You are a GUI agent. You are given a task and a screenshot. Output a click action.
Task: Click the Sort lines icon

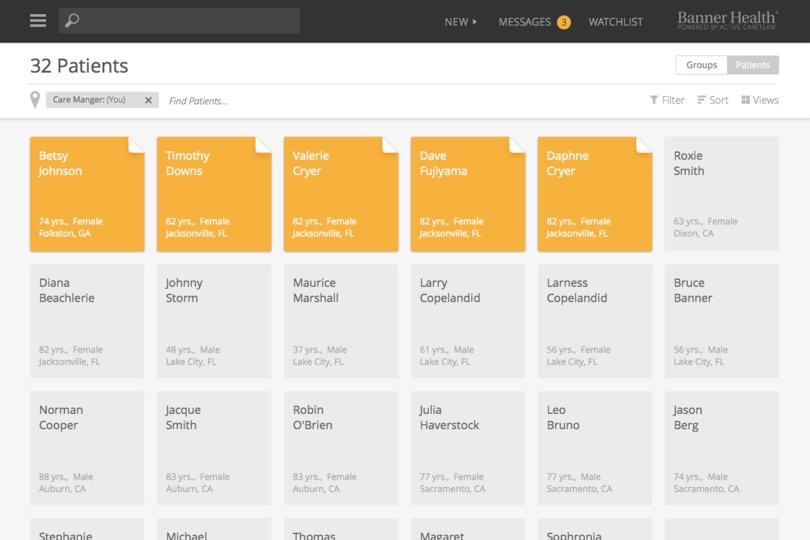coord(702,100)
